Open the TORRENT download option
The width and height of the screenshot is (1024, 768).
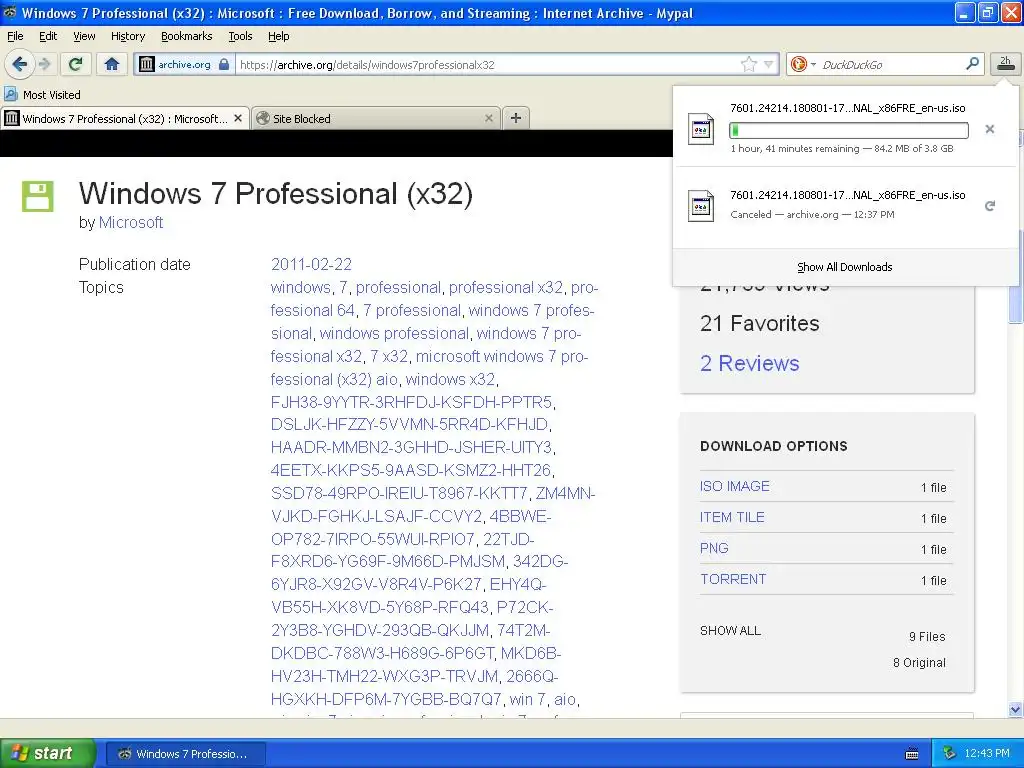733,579
